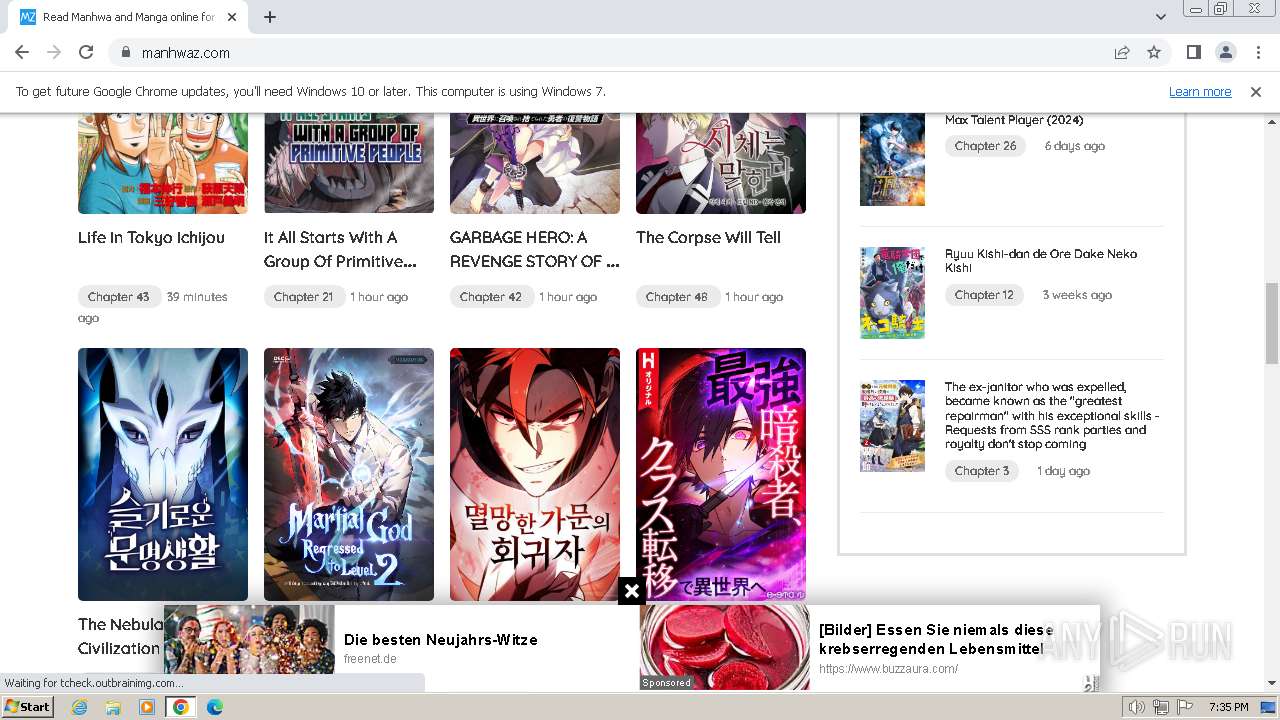Open the Neujahrs-Witze ad party image
The image size is (1280, 720).
coord(249,639)
